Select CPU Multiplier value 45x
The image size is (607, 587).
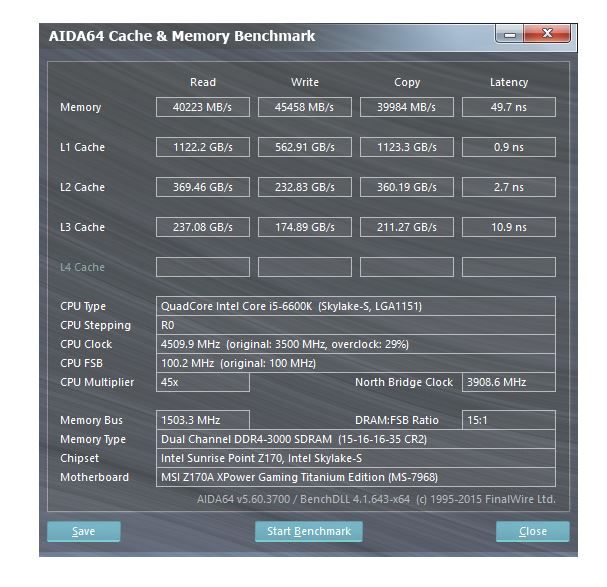[203, 382]
